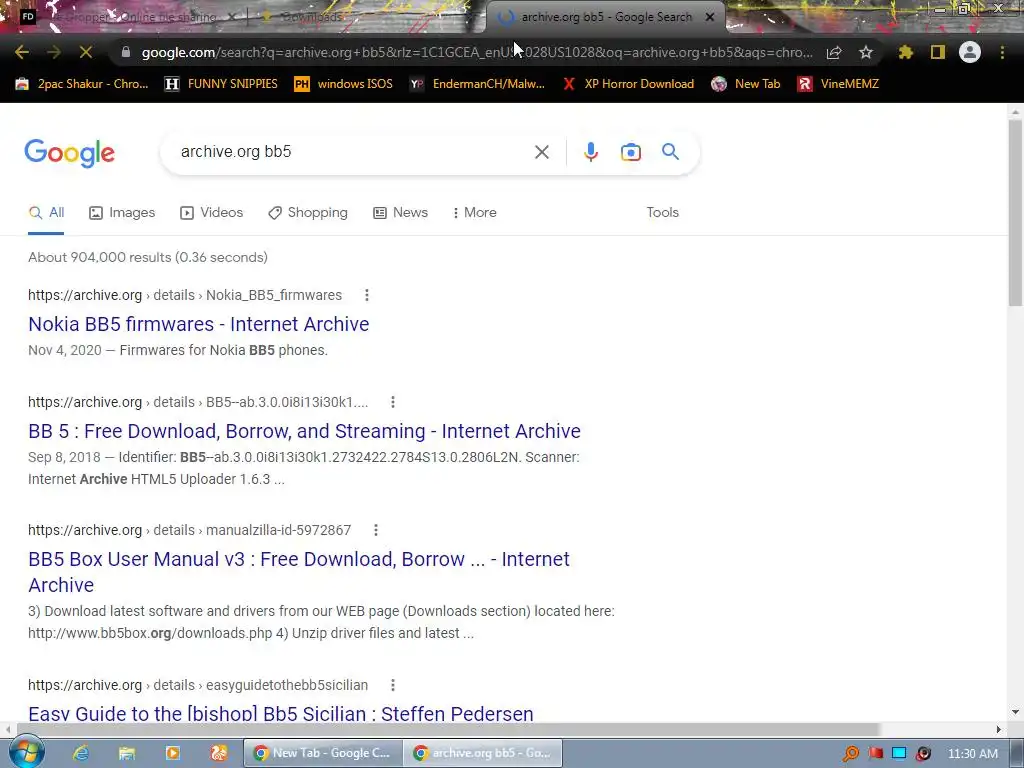Click the vertical scrollbar thumb
Image resolution: width=1024 pixels, height=768 pixels.
tap(1015, 212)
